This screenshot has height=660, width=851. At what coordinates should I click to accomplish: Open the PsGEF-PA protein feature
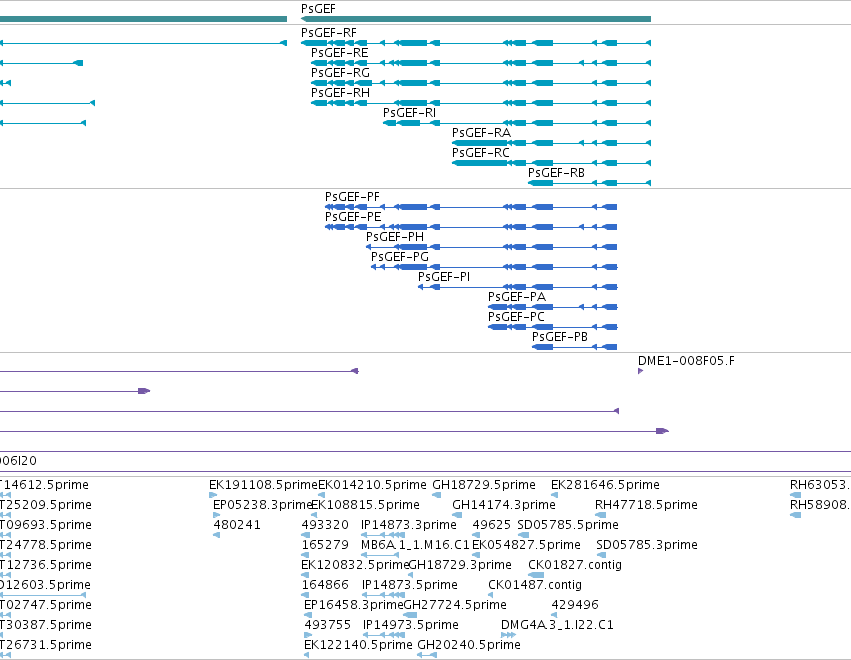coord(552,307)
